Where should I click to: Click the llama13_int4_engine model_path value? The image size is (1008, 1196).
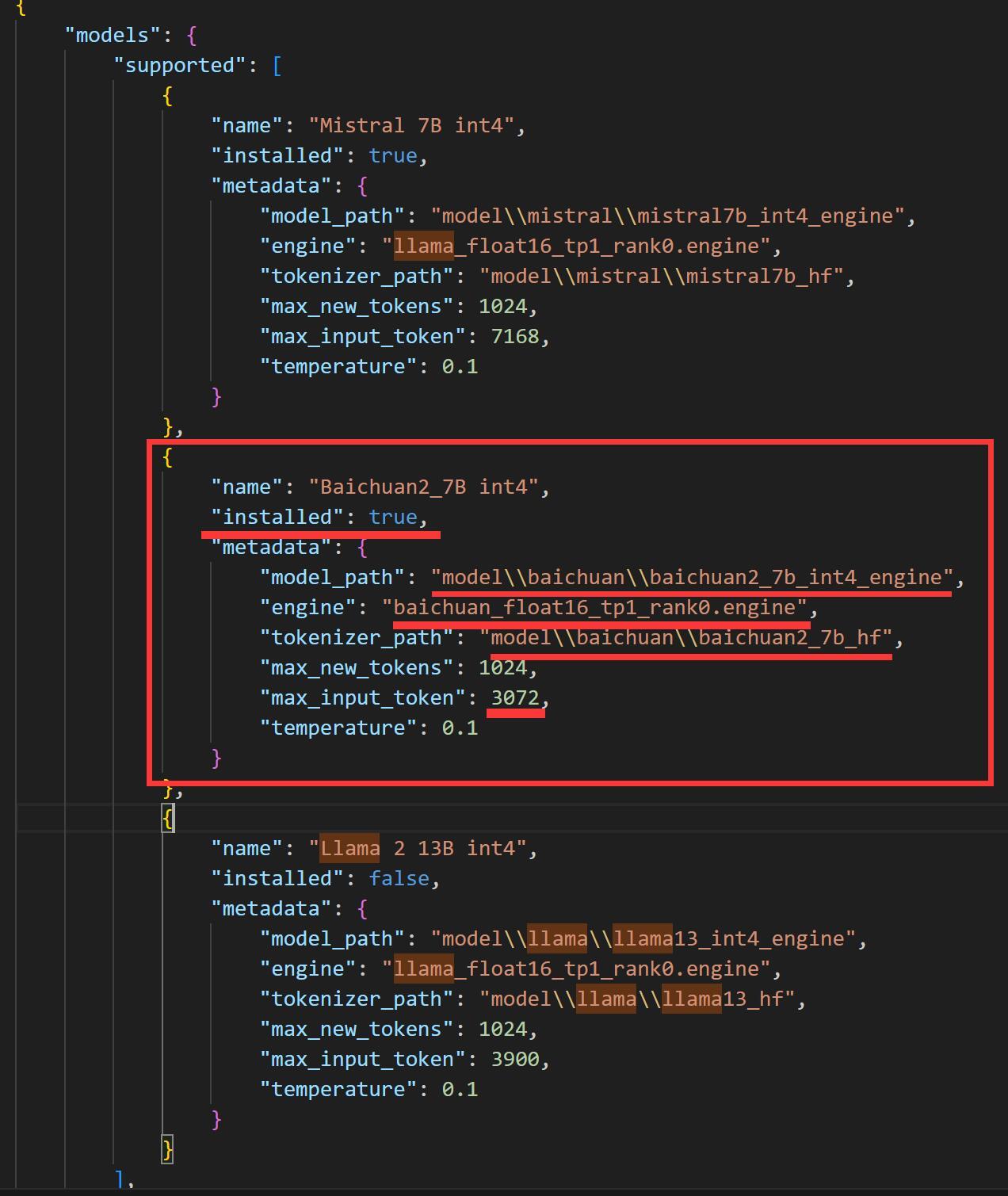click(643, 938)
